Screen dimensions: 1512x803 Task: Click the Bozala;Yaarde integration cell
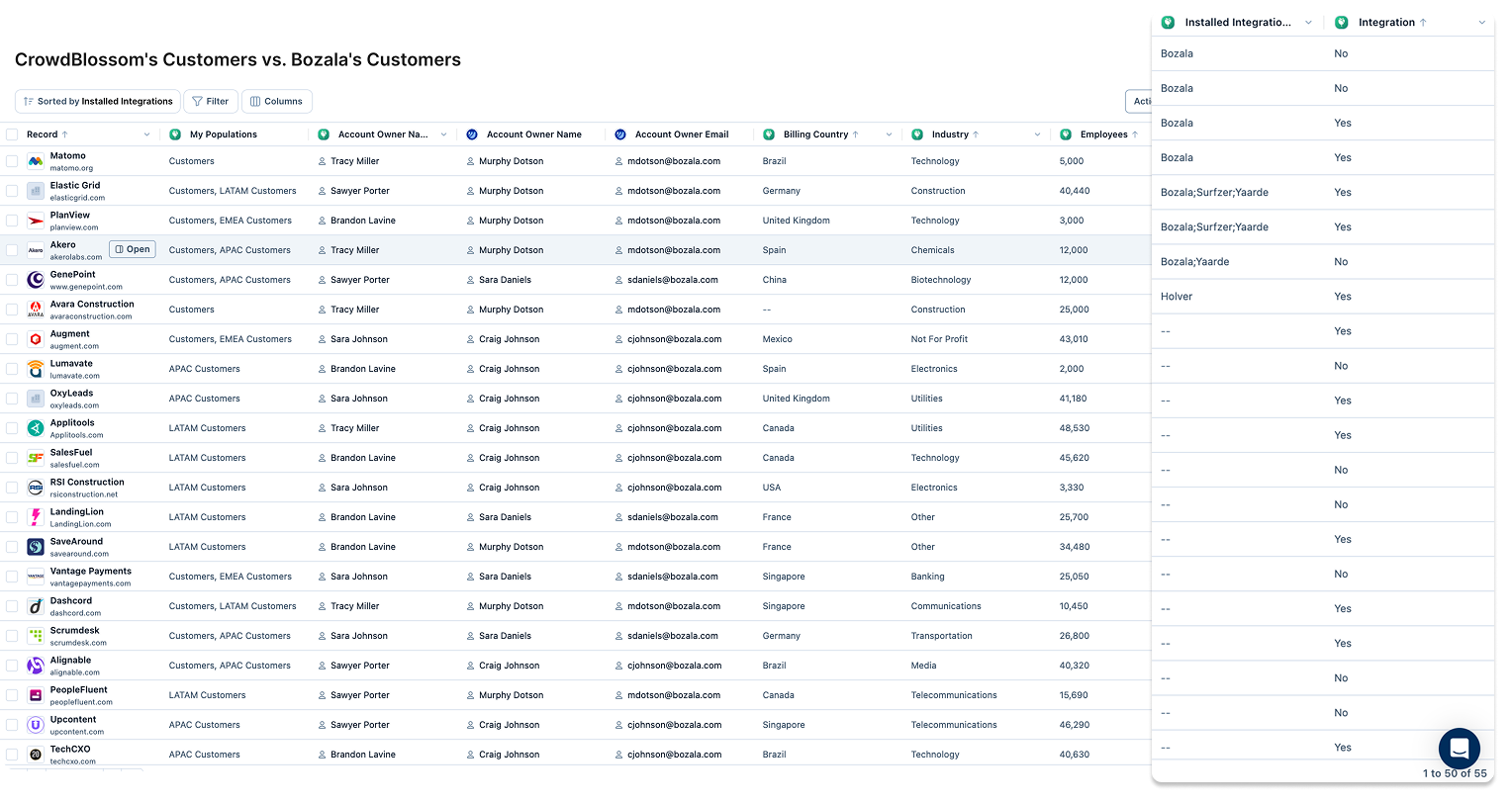click(x=1195, y=262)
